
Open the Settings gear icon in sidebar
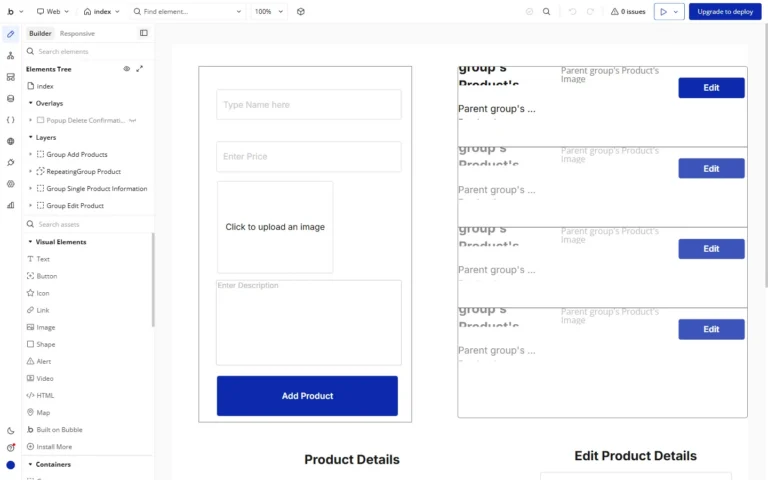point(10,184)
